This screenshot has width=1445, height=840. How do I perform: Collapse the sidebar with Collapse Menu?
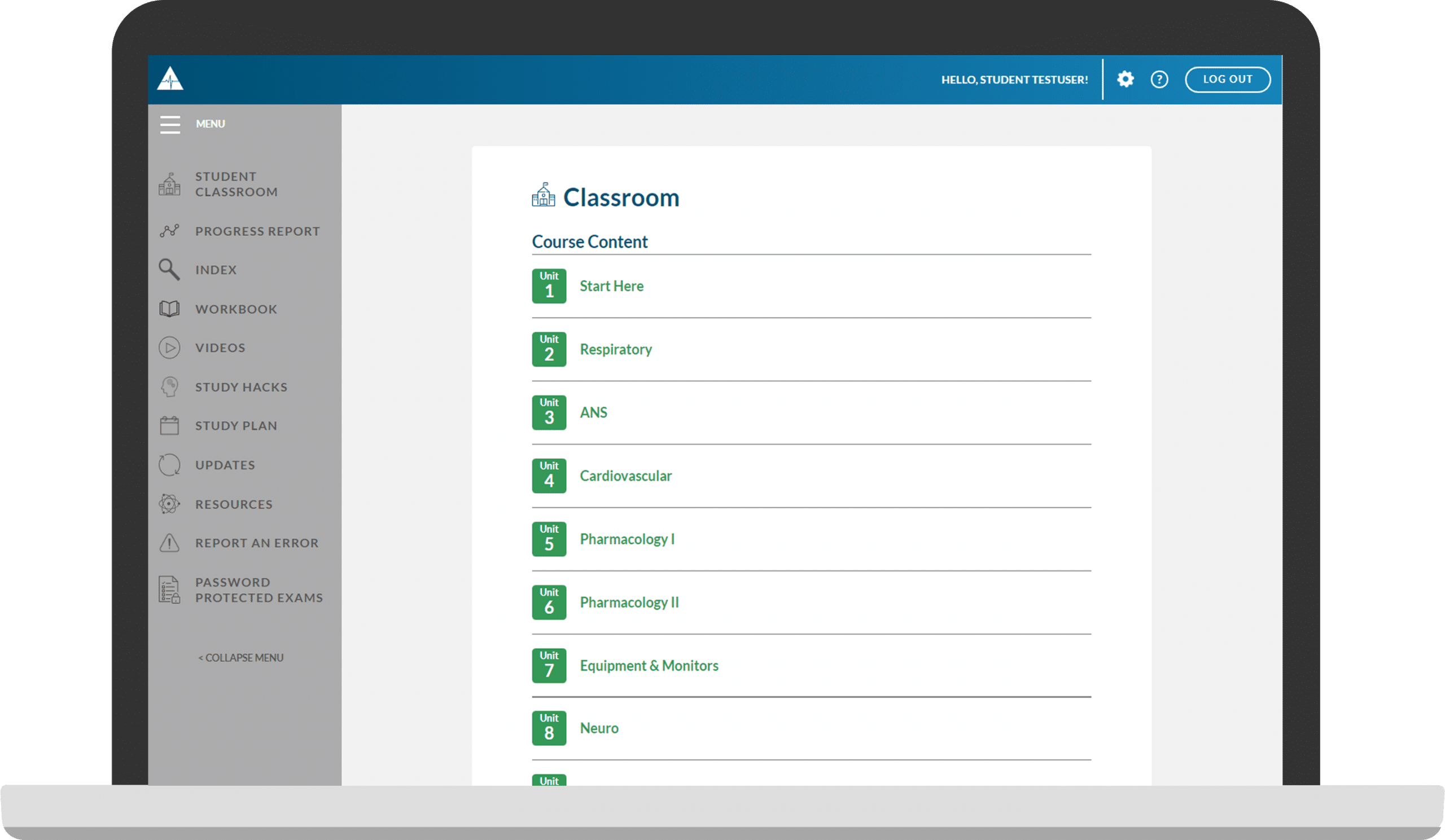coord(241,658)
